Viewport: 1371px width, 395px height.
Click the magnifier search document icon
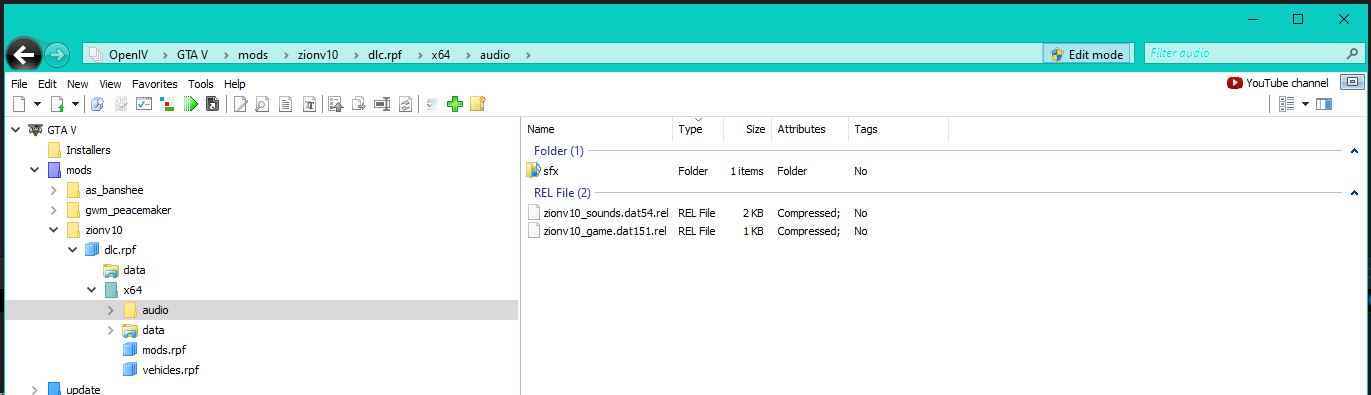[x=262, y=104]
